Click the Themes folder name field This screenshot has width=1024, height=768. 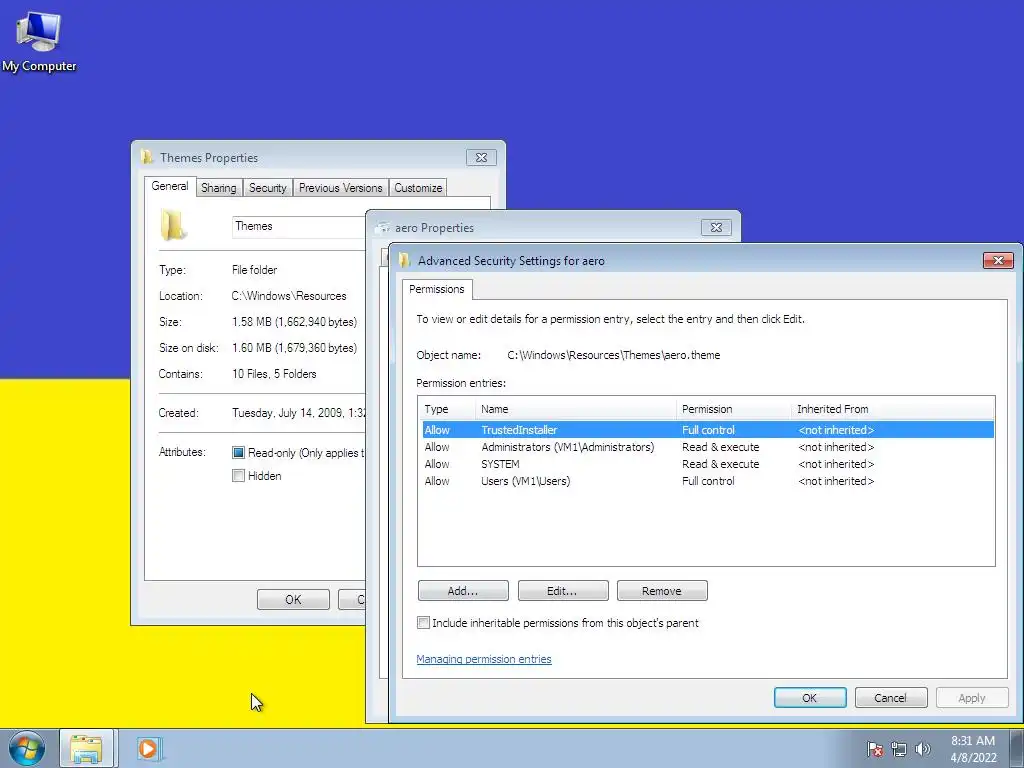[x=299, y=226]
